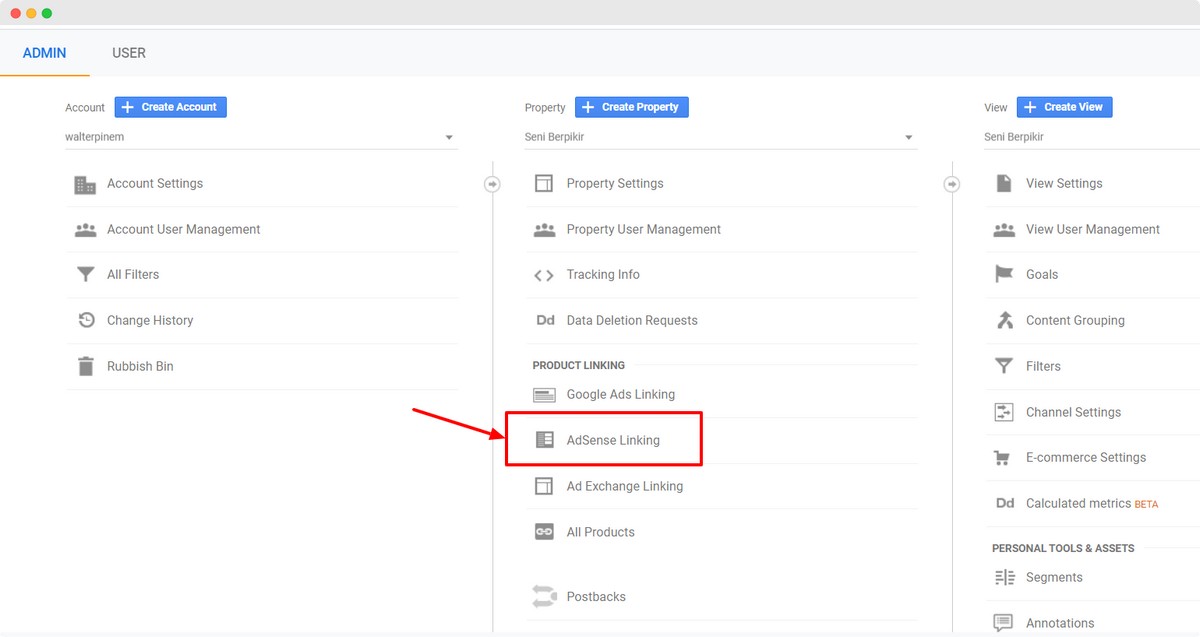This screenshot has height=637, width=1200.
Task: Click the View Settings document icon
Action: (x=1004, y=184)
